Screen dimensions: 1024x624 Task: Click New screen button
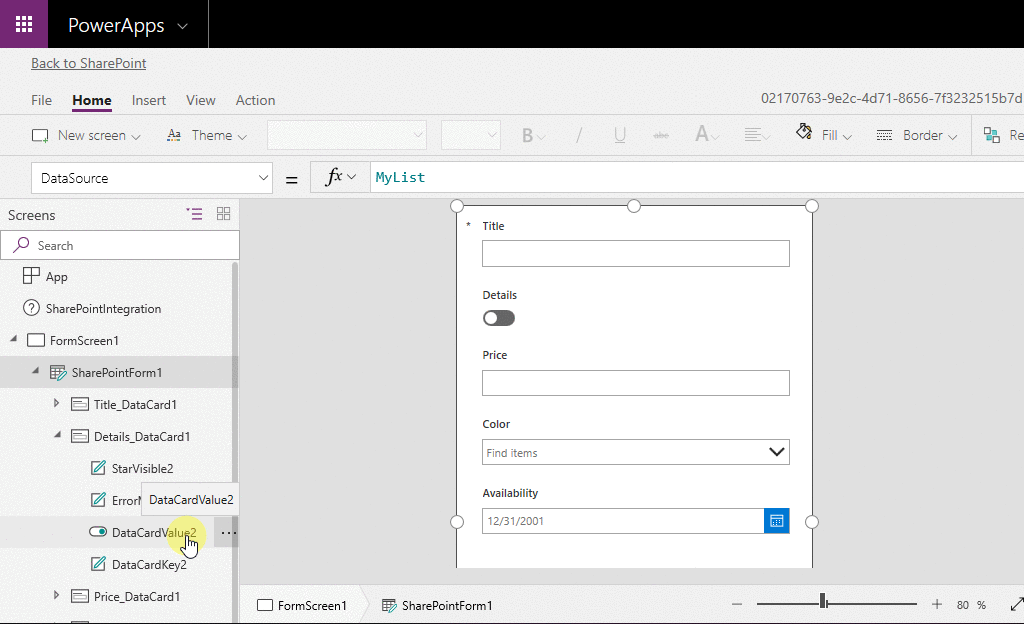[86, 135]
